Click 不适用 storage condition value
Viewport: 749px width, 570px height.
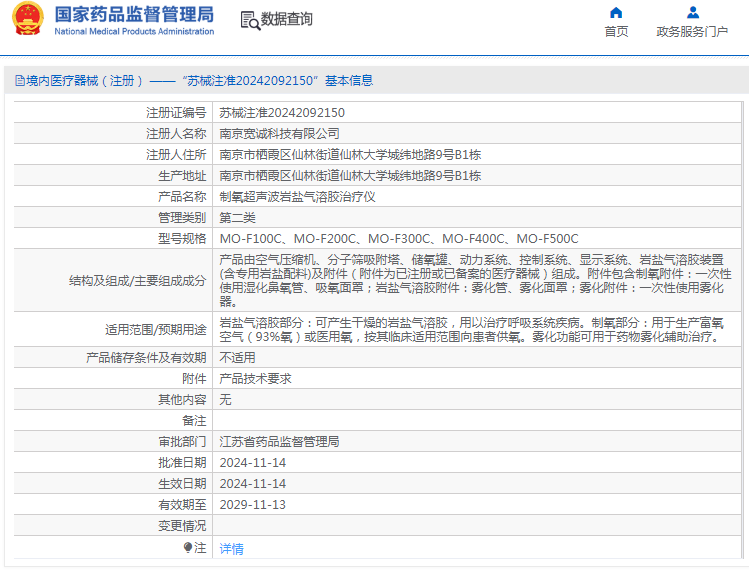[x=237, y=358]
